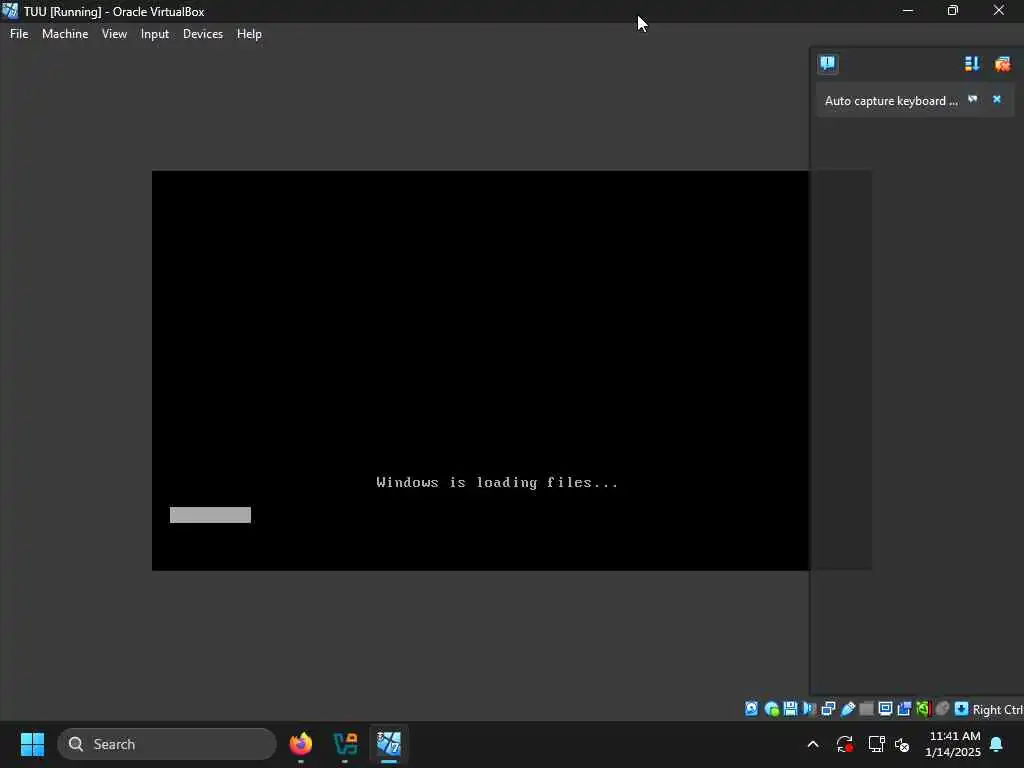Open the Machine menu
Image resolution: width=1024 pixels, height=768 pixels.
[x=65, y=34]
